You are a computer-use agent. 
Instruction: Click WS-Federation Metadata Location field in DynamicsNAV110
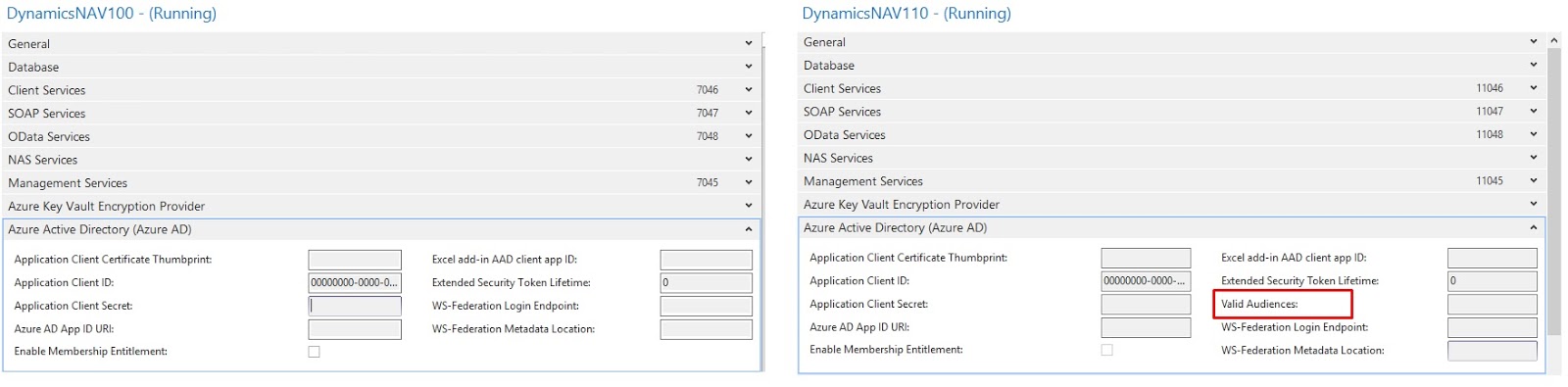pyautogui.click(x=1493, y=350)
